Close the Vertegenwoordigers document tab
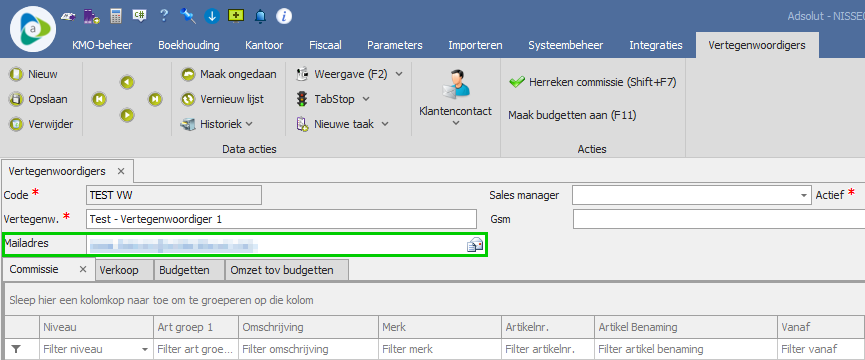Image resolution: width=865 pixels, height=360 pixels. pyautogui.click(x=121, y=171)
